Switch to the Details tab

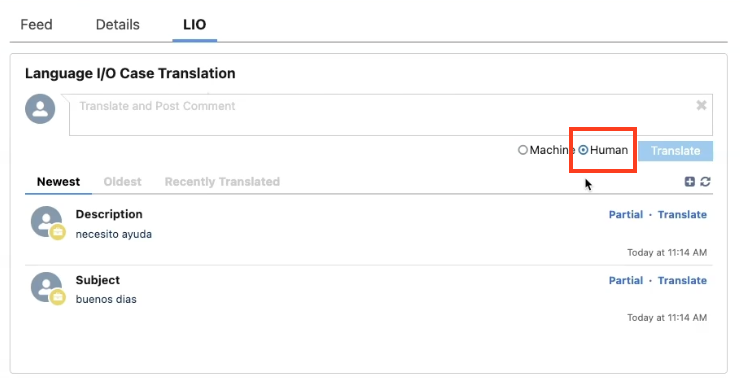click(118, 25)
